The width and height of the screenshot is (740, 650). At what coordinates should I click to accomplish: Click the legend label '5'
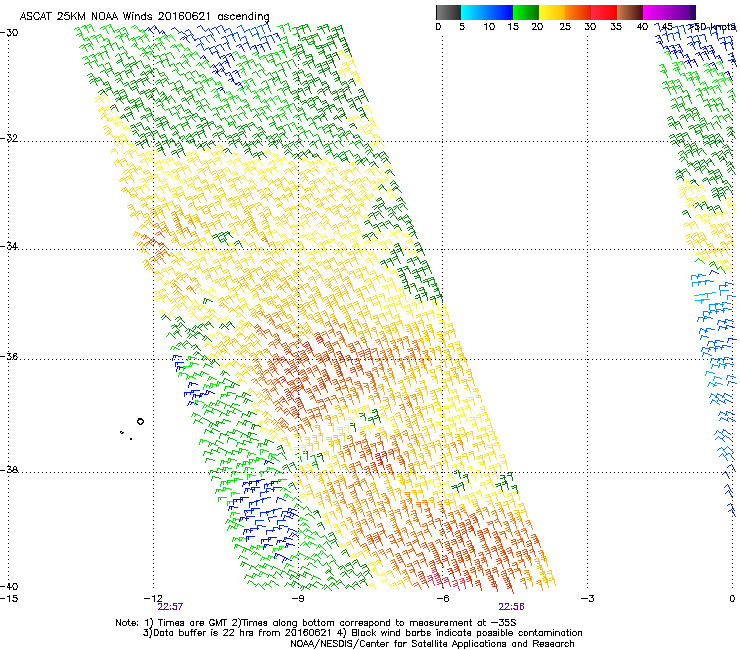462,27
